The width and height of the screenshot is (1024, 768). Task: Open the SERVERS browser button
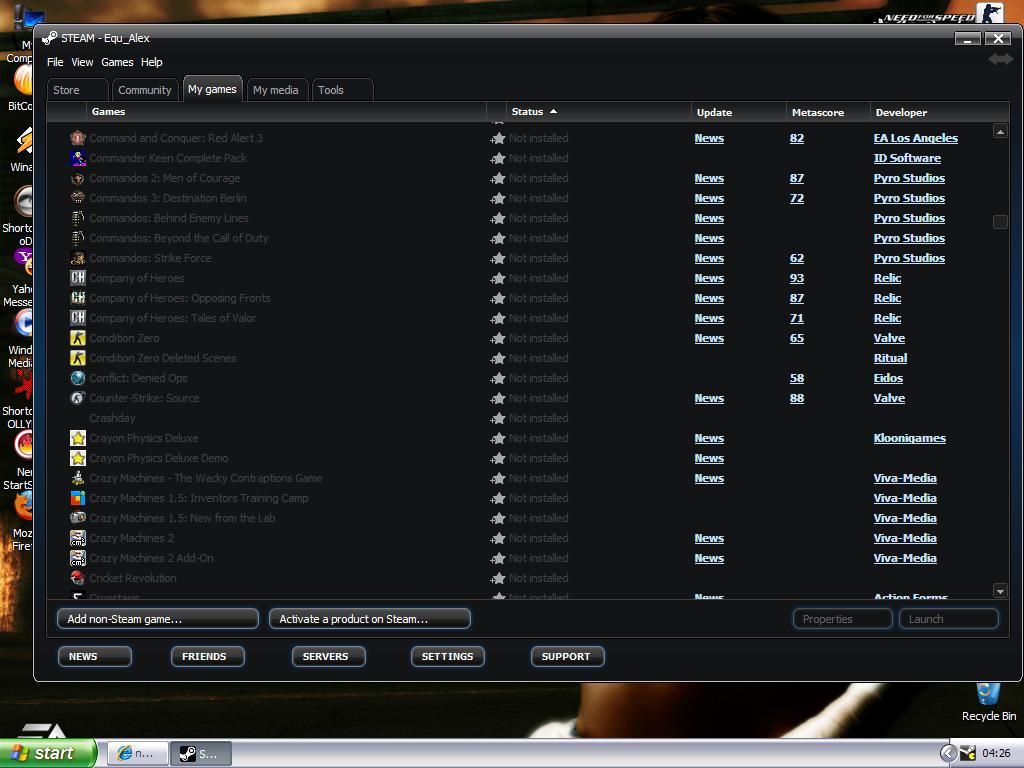tap(328, 656)
